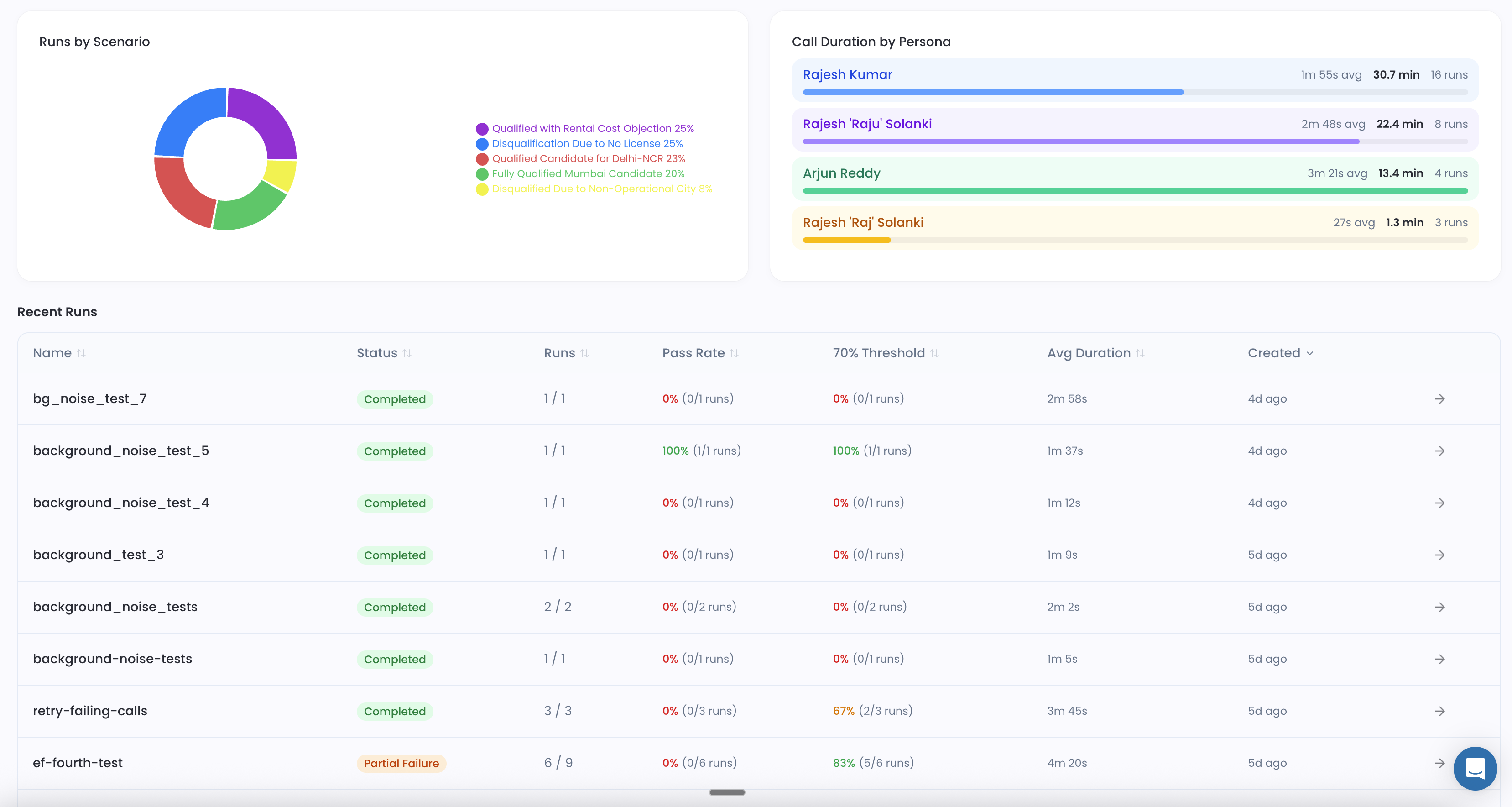Select the blue No License legend entry
The image size is (1512, 807).
click(x=587, y=144)
